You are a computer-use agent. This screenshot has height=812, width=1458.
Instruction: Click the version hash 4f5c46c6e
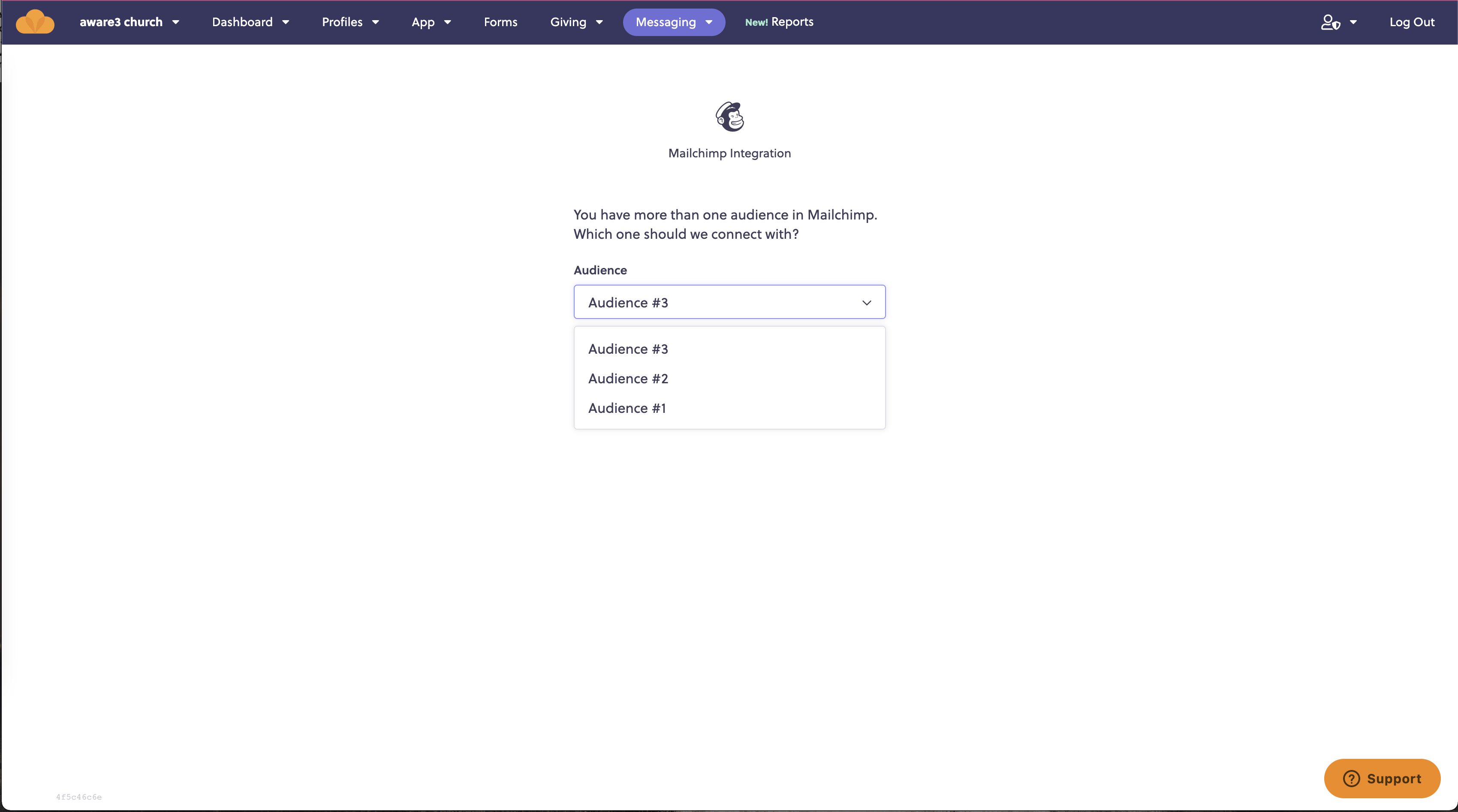click(x=78, y=797)
